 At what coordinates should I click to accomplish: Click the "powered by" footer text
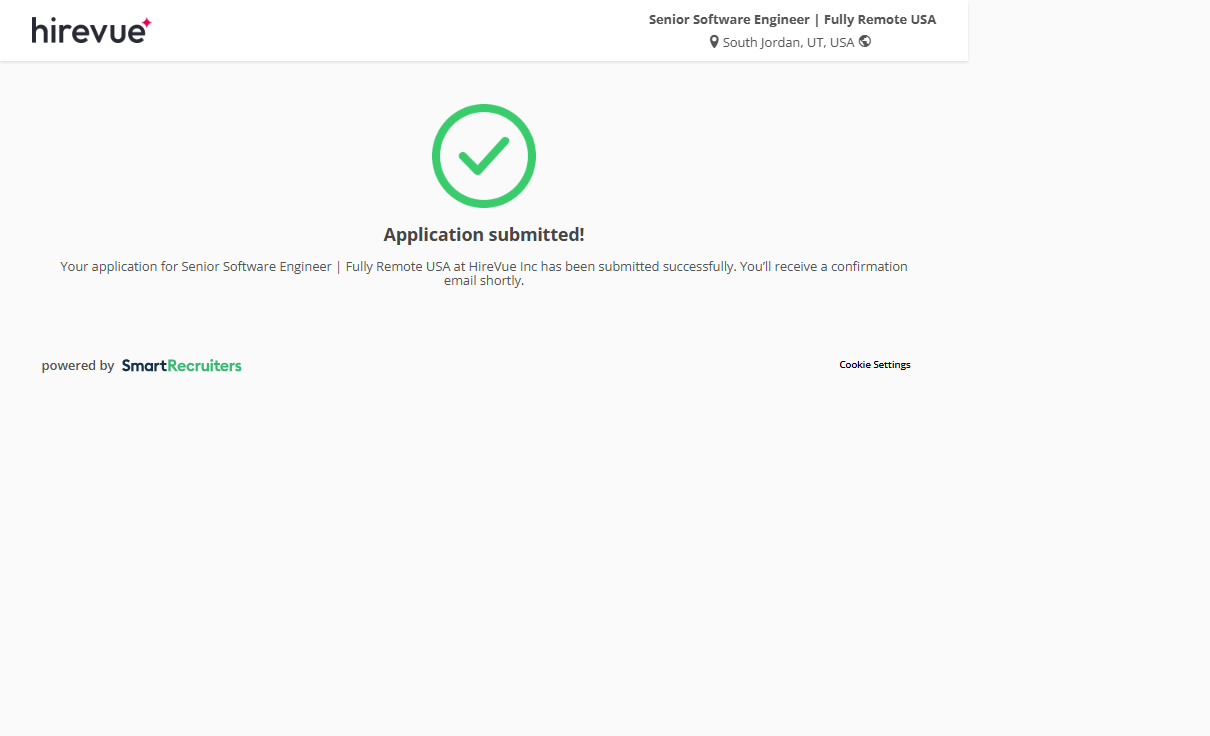[x=78, y=366]
